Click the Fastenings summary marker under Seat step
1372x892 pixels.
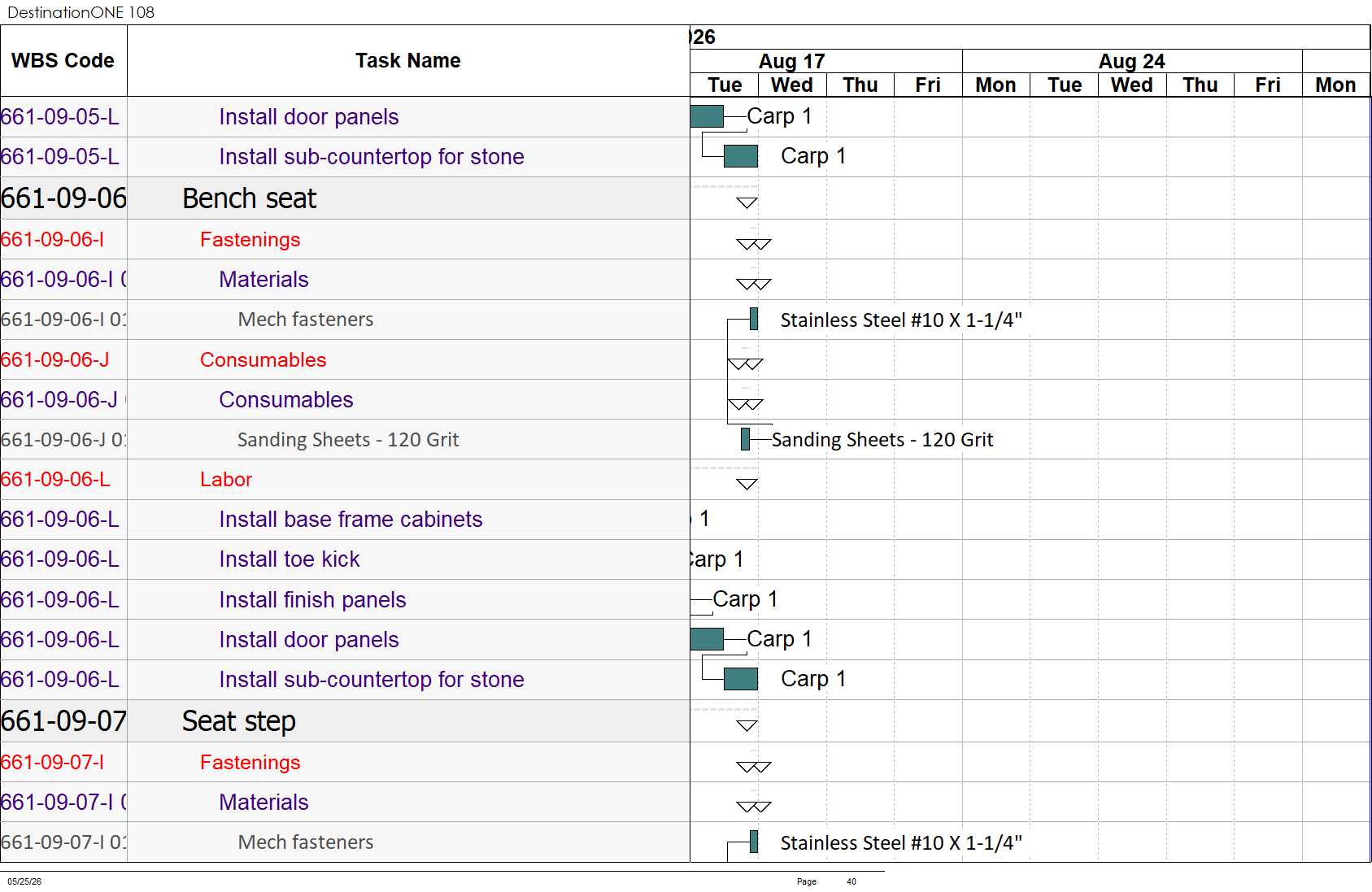coord(753,766)
